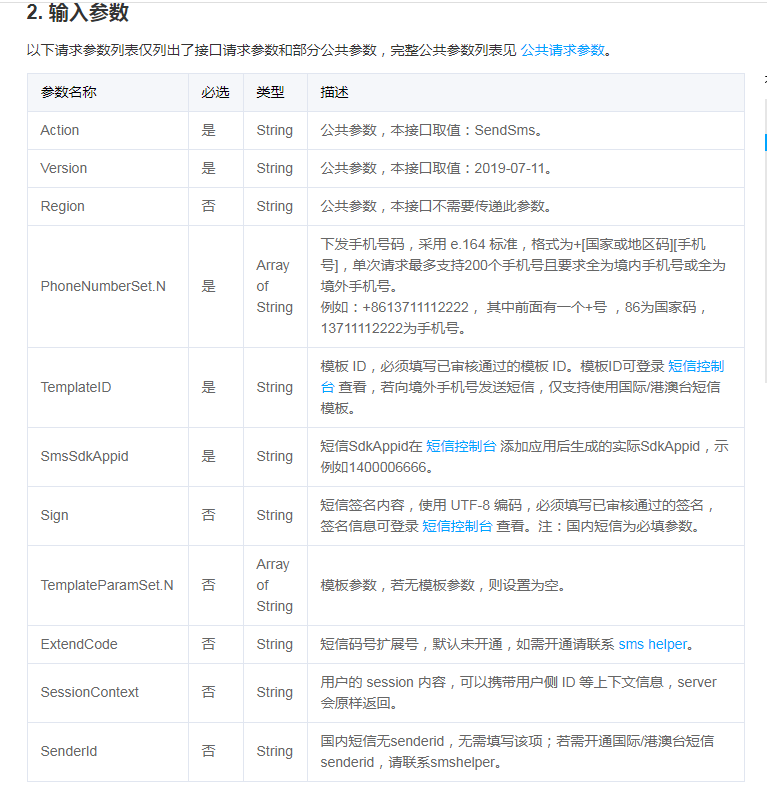Click the text 模板参数，若无模板参数，则设置为空。

(443, 585)
